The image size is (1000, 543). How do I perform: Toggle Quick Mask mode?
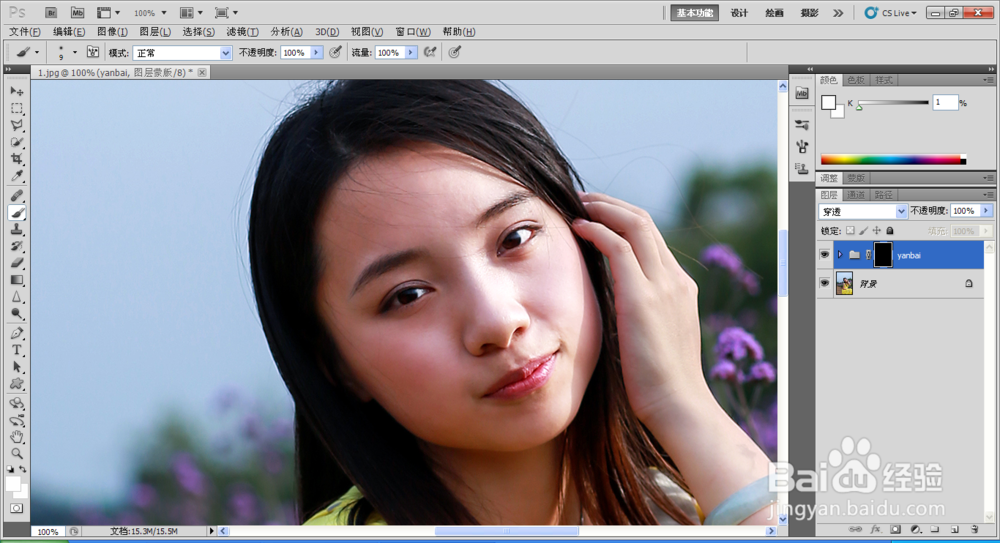pos(17,509)
